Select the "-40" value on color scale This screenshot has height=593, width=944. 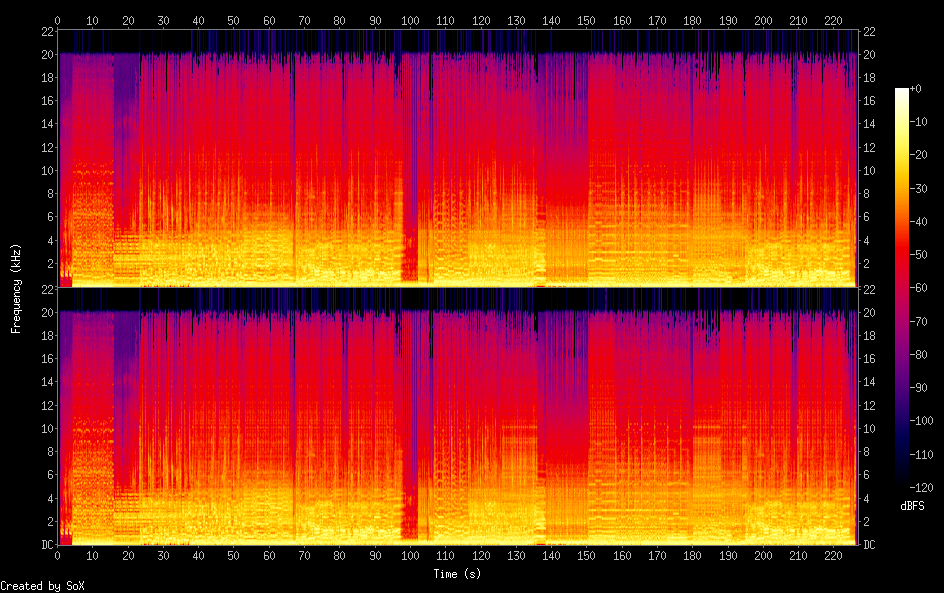(918, 222)
